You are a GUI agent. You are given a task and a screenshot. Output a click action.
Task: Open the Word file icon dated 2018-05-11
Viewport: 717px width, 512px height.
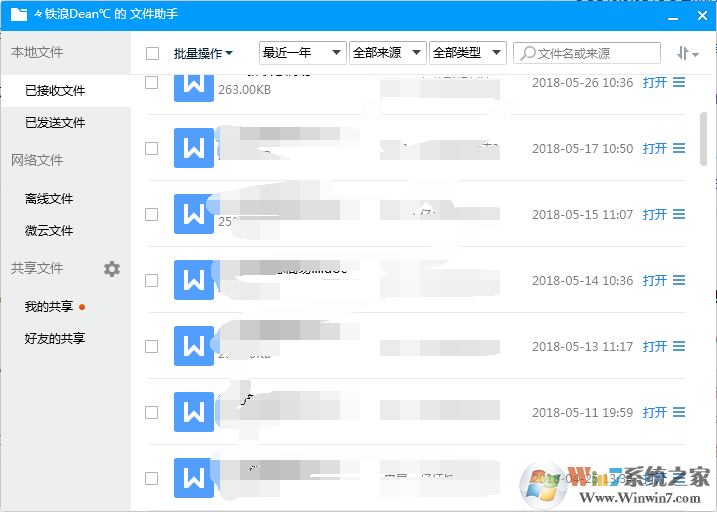(194, 412)
